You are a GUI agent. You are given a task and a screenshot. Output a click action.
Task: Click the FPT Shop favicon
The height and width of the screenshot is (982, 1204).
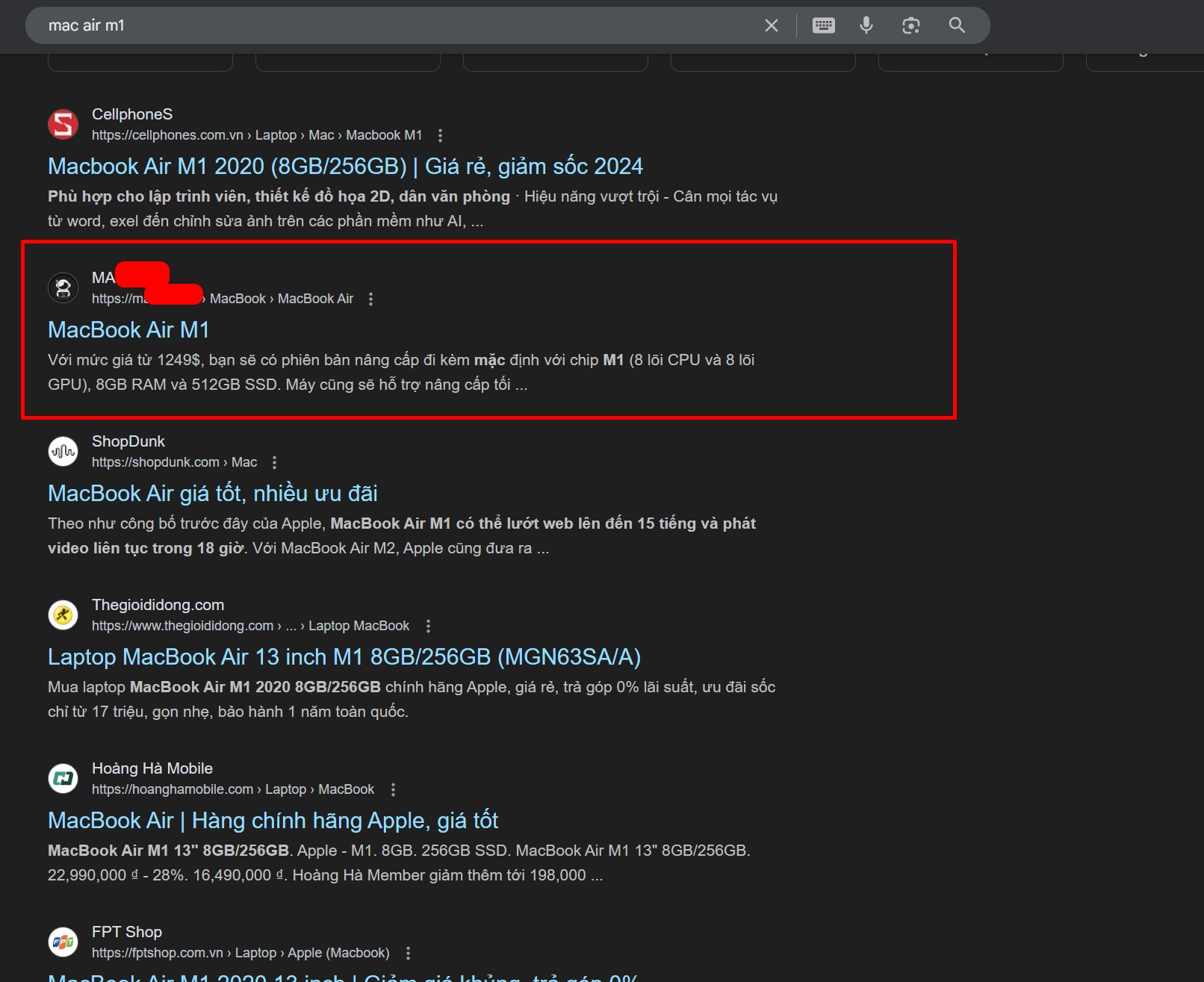point(63,942)
